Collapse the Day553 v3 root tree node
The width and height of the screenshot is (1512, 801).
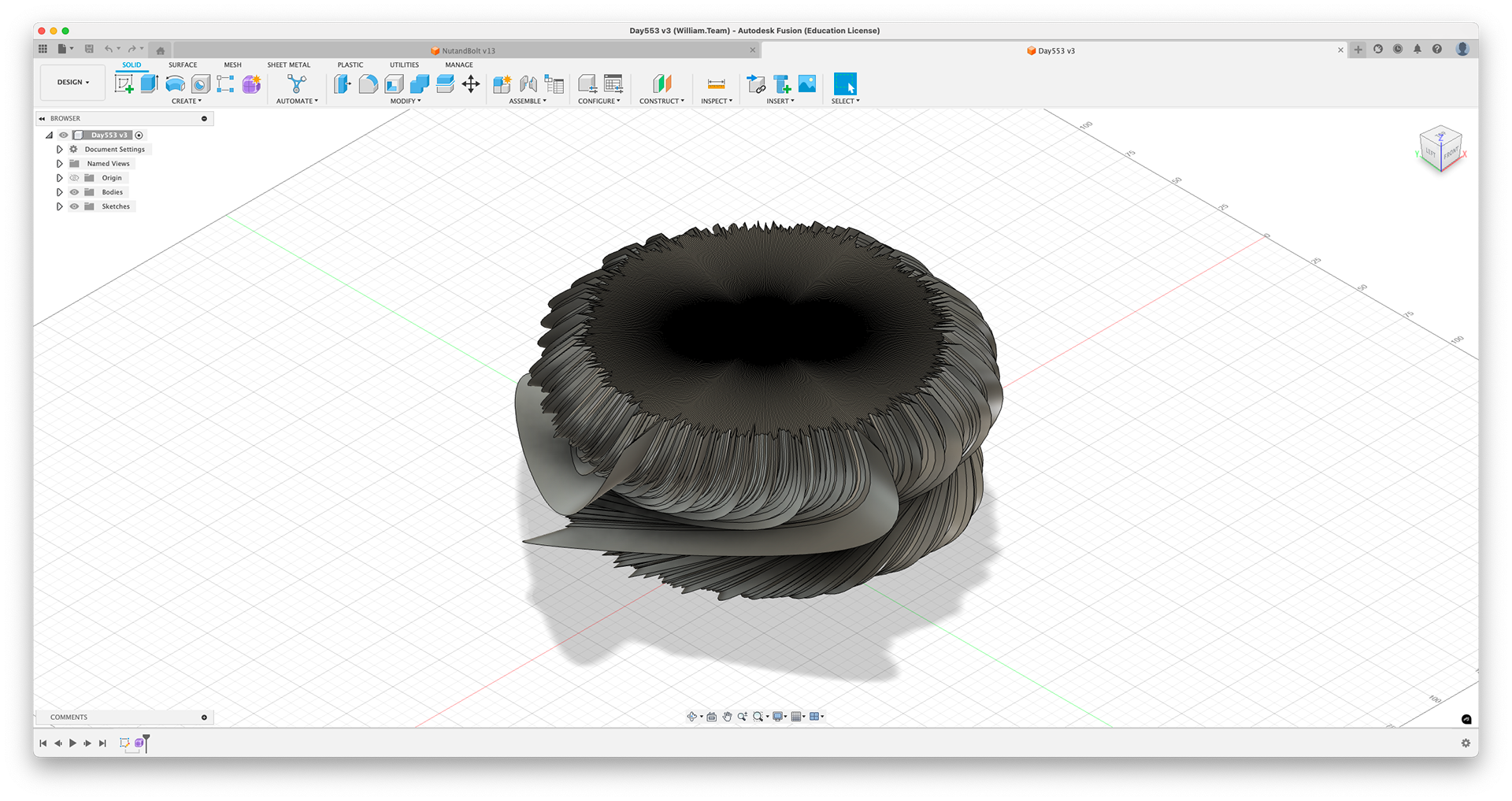49,135
